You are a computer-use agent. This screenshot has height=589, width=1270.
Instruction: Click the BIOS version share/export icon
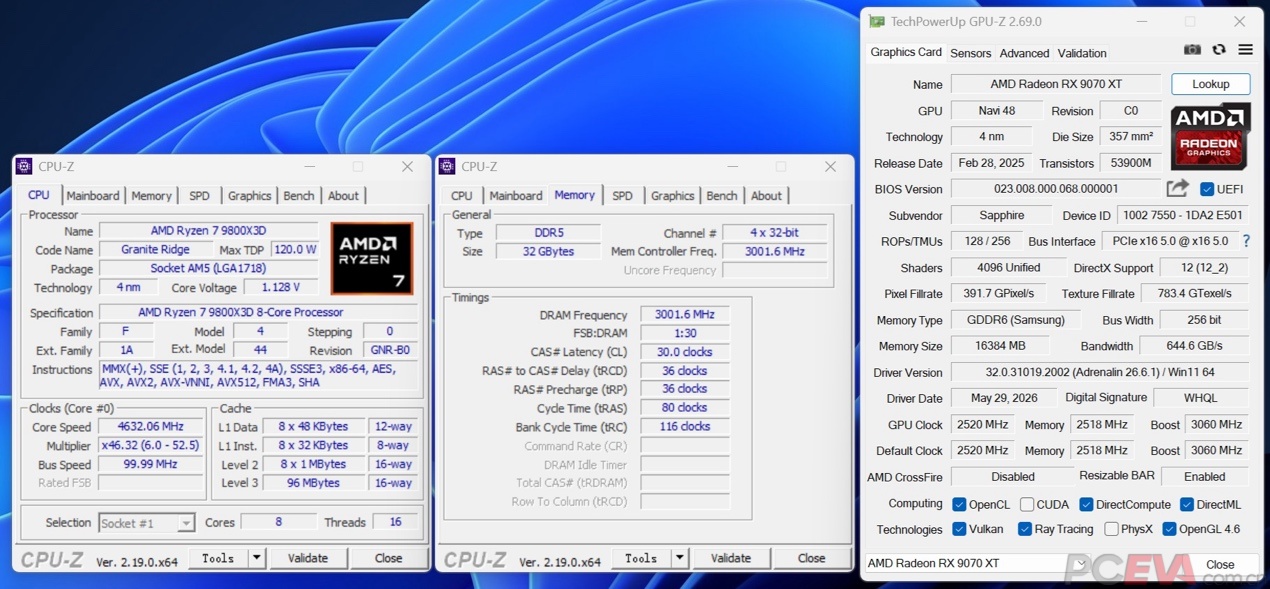point(1177,188)
